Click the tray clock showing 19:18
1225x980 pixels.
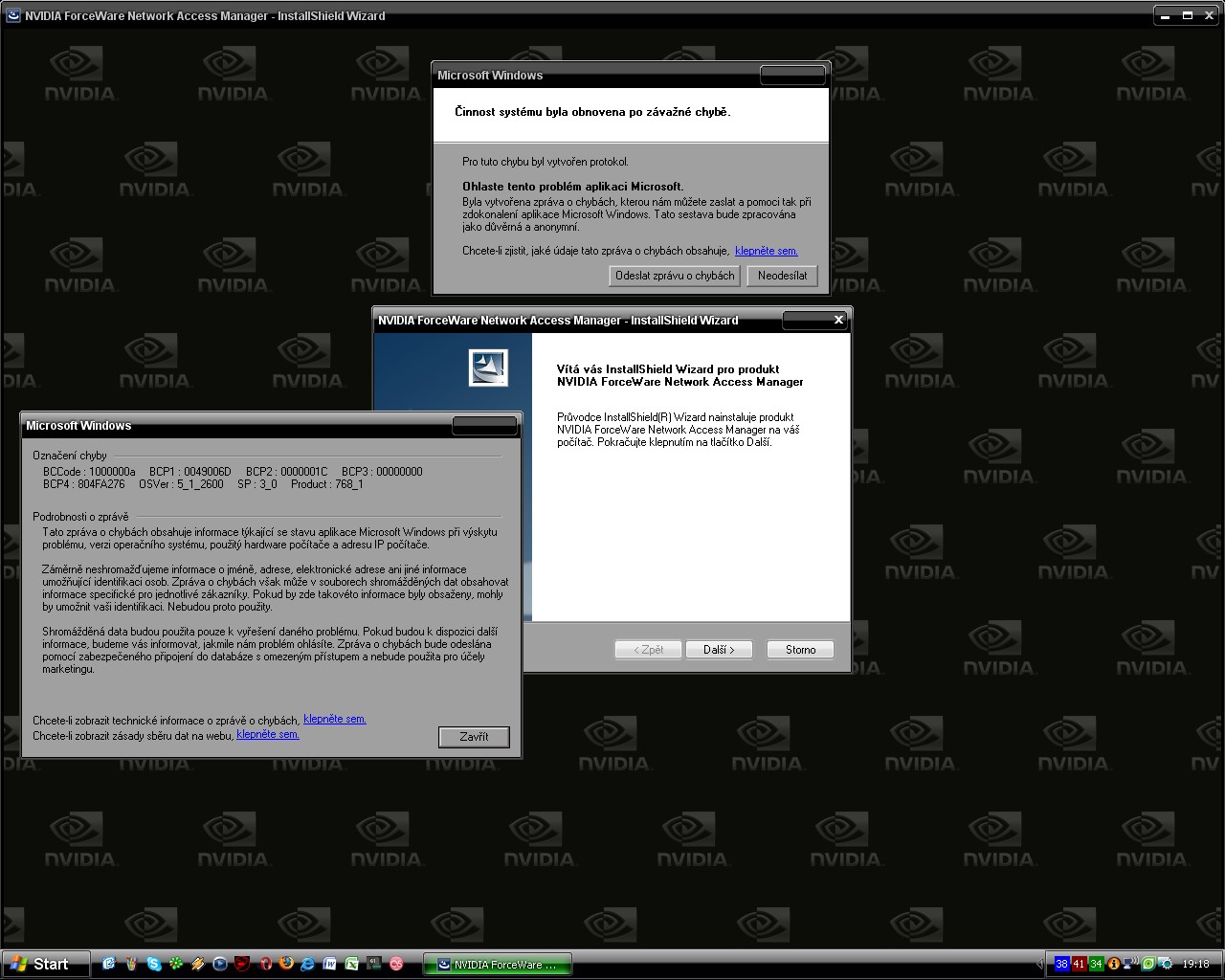coord(1196,964)
